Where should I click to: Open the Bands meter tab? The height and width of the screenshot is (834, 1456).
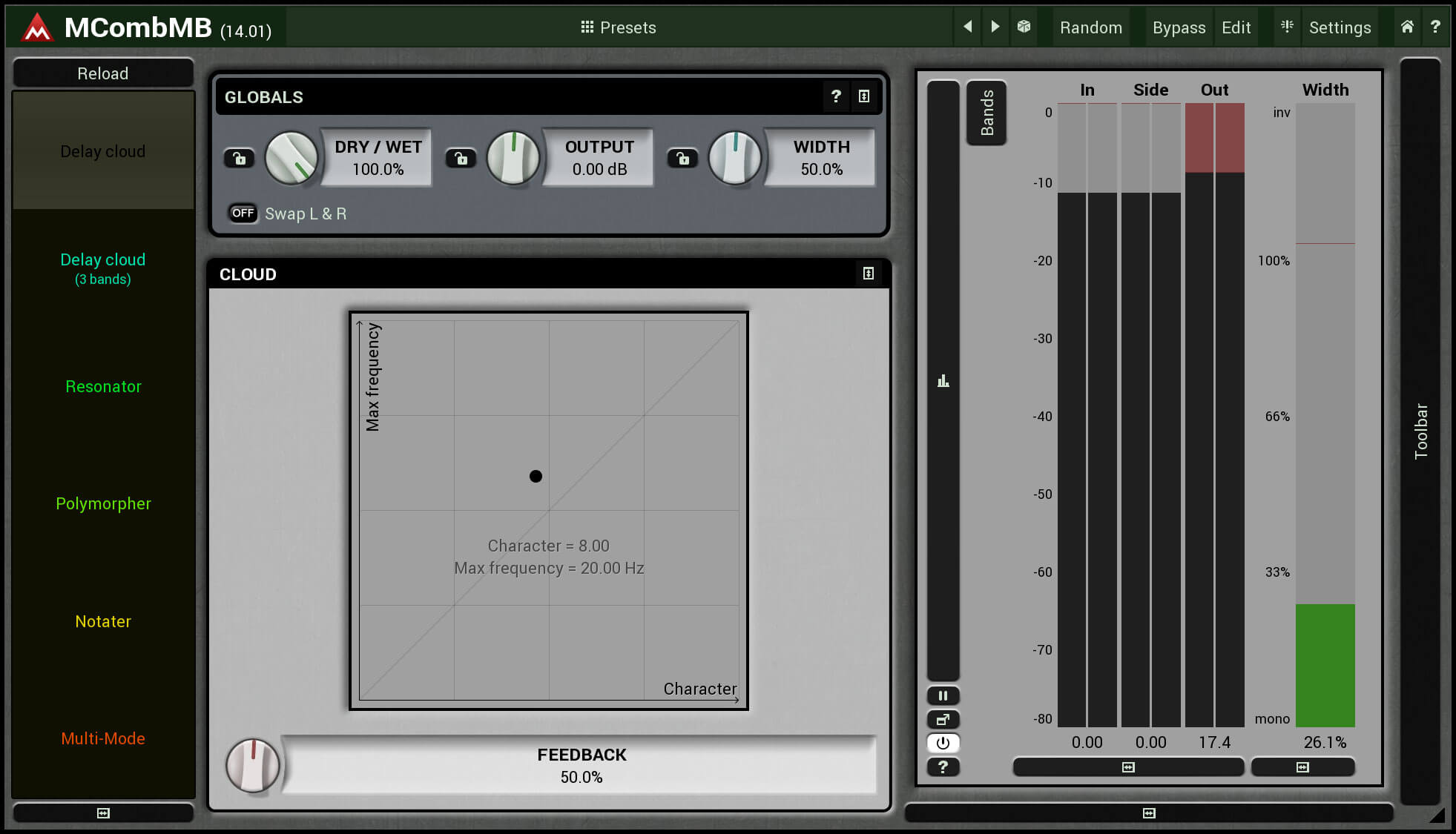(986, 113)
